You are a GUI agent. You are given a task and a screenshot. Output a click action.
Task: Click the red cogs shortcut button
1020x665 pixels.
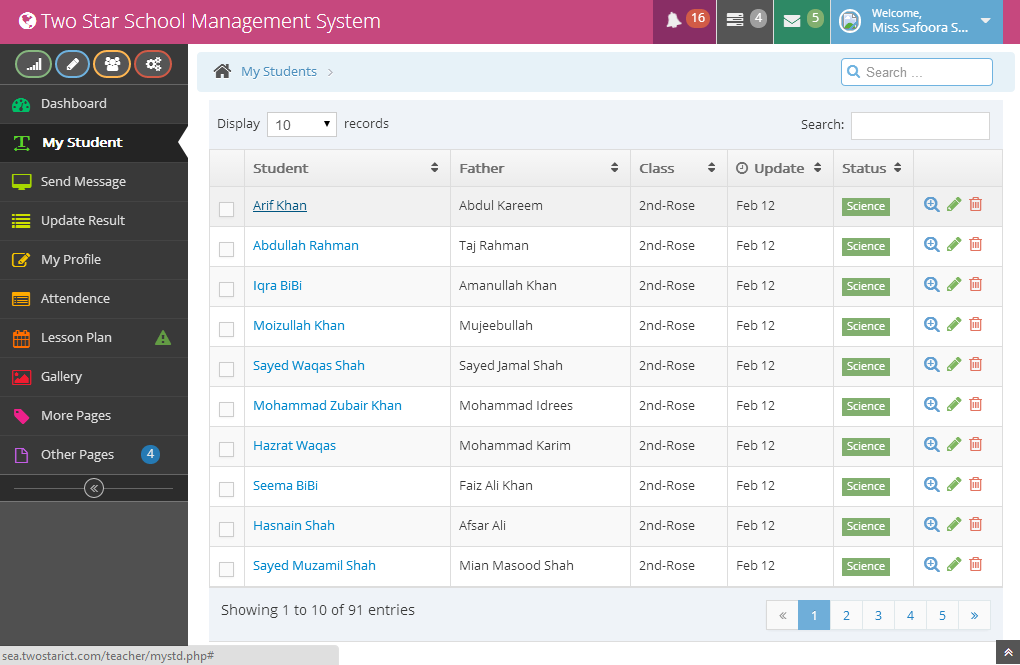pyautogui.click(x=153, y=64)
